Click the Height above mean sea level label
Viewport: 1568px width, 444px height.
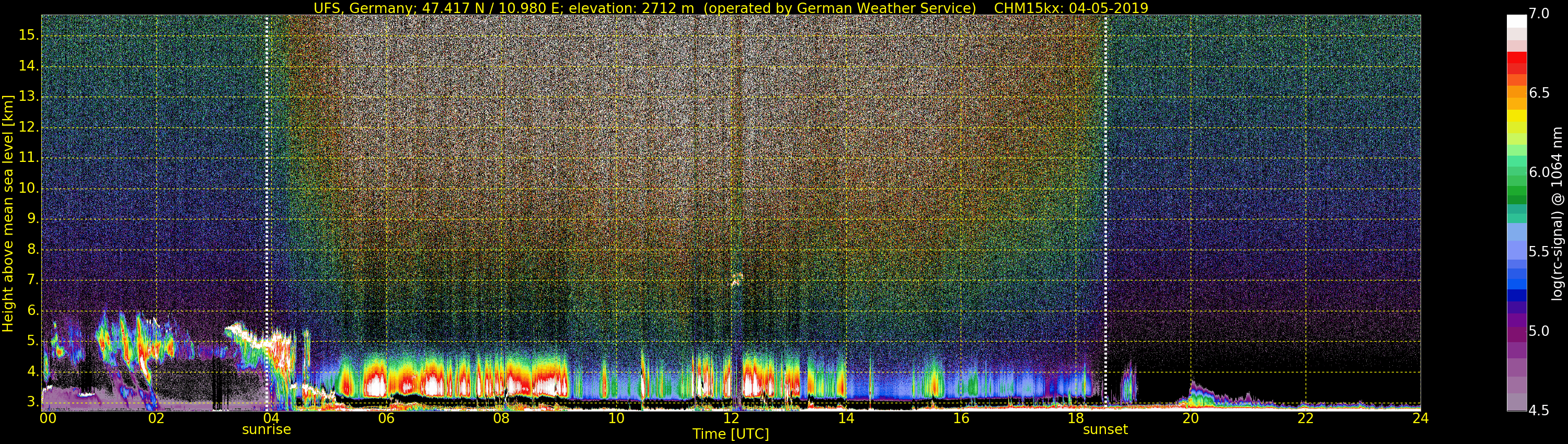tap(8, 213)
